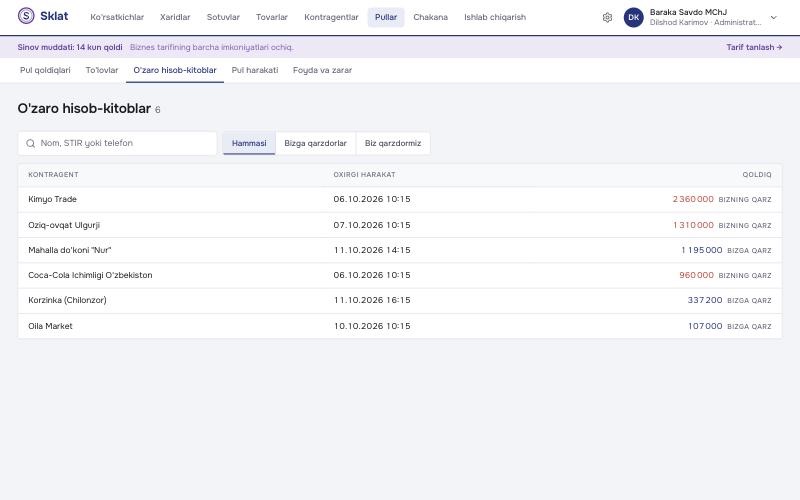Open the Kimyo Trade row

(x=399, y=199)
